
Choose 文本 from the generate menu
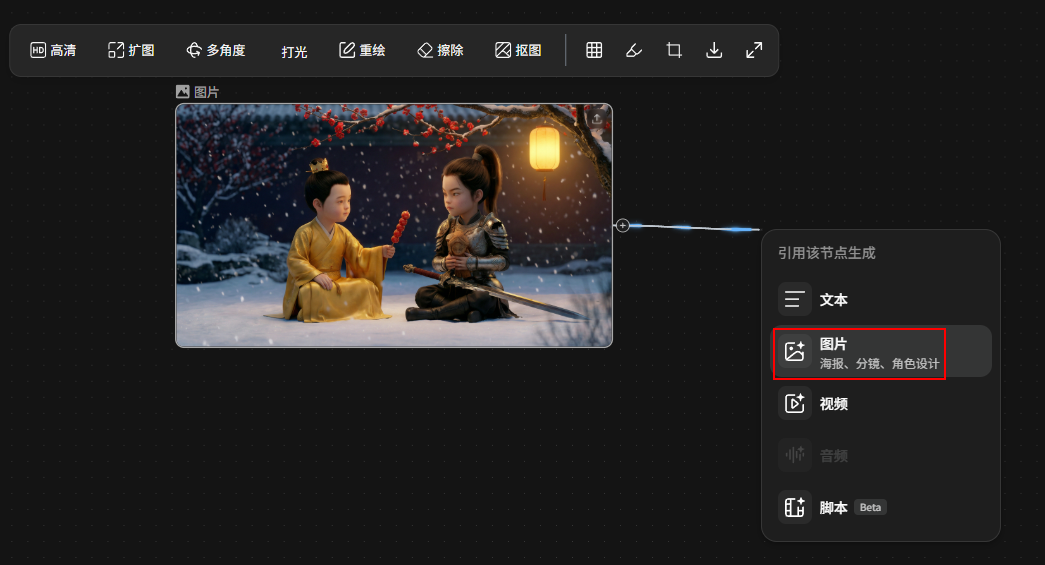pos(881,300)
